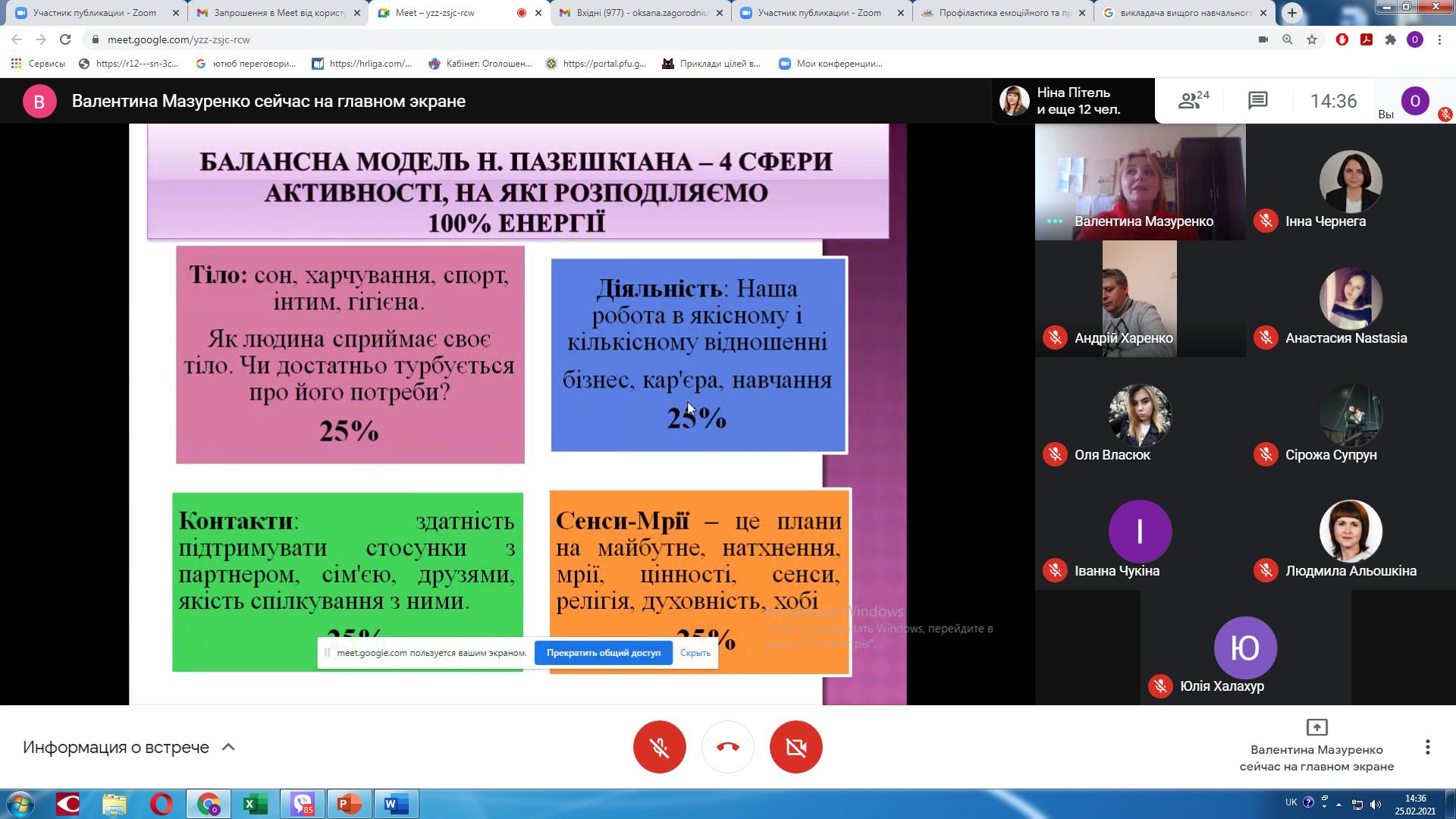Open Кабінет: Оголошен bookmark
Image resolution: width=1456 pixels, height=819 pixels.
[x=480, y=64]
